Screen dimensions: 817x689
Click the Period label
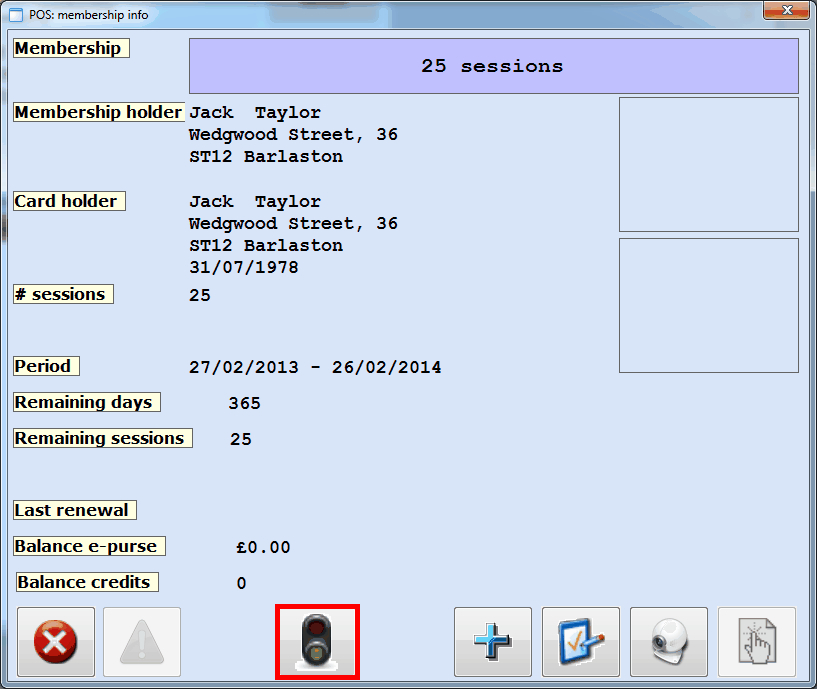(x=46, y=366)
